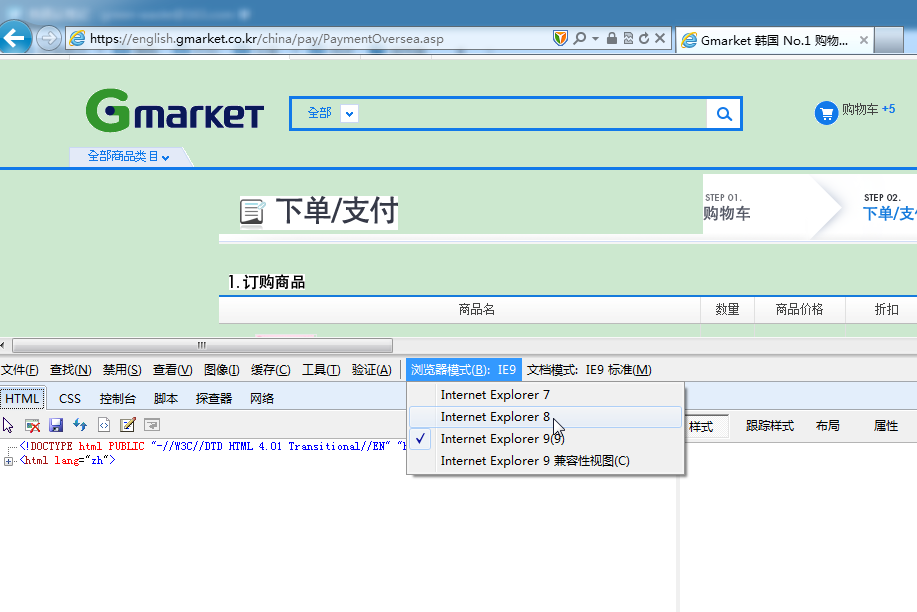
Task: Open the 禁用(S) menu
Action: (x=122, y=370)
